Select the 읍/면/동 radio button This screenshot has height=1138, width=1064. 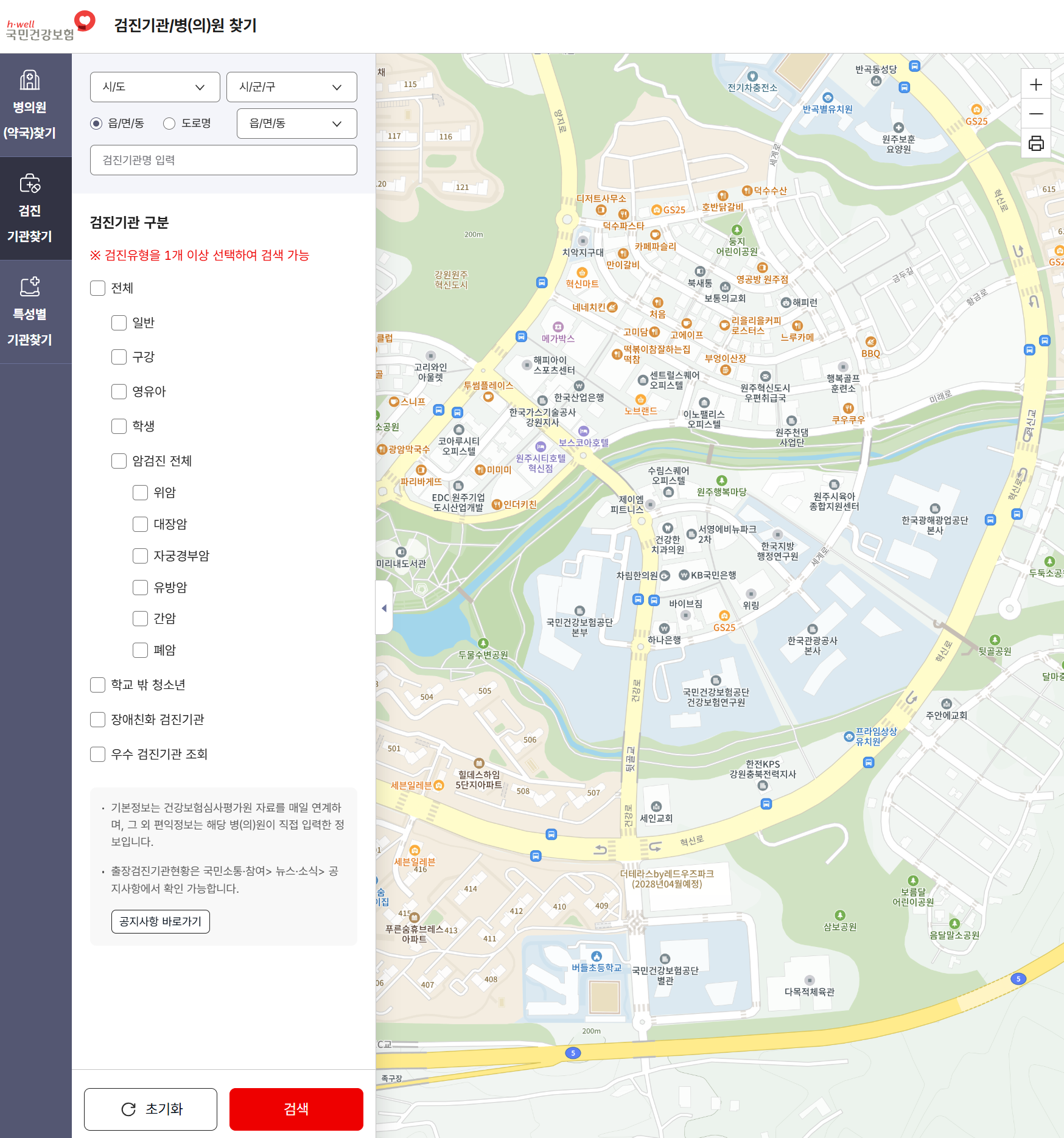[96, 124]
